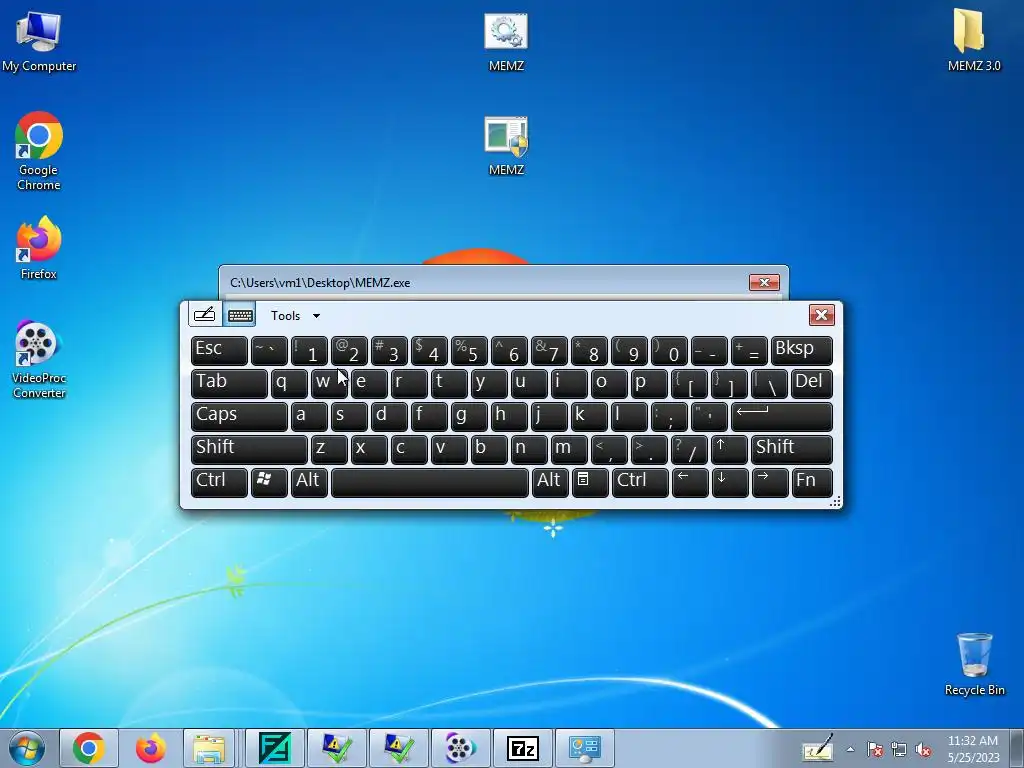Image resolution: width=1024 pixels, height=768 pixels.
Task: Open the control panel icon in the taskbar
Action: pyautogui.click(x=584, y=748)
